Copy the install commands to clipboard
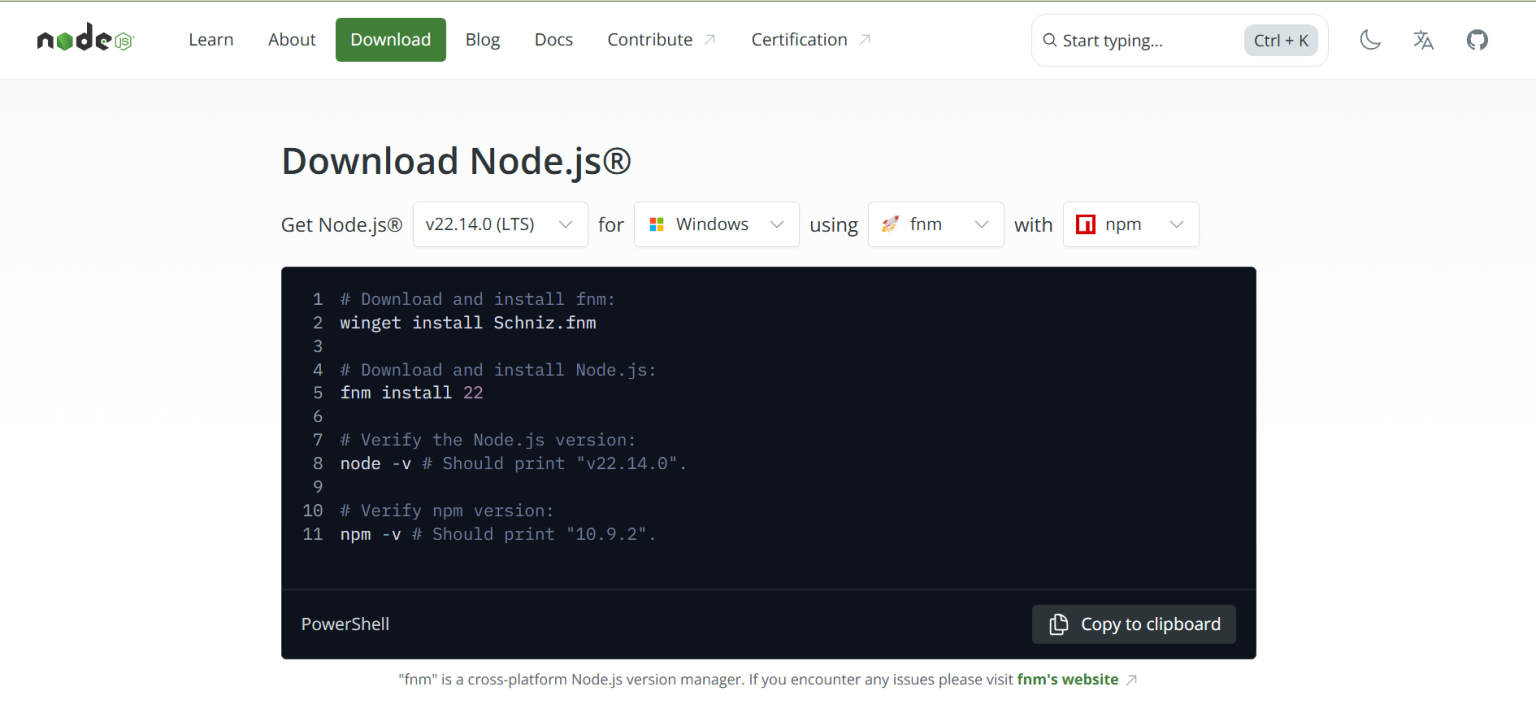Screen dimensions: 1536x713 1133,624
